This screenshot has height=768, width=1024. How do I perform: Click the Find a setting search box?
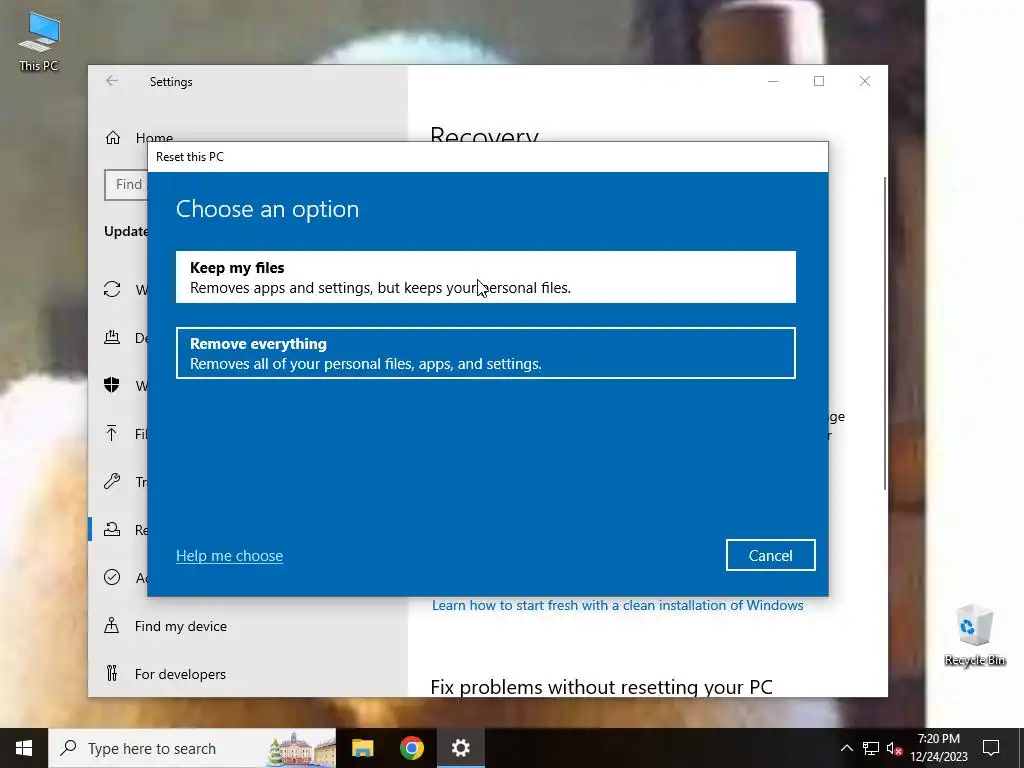click(126, 184)
